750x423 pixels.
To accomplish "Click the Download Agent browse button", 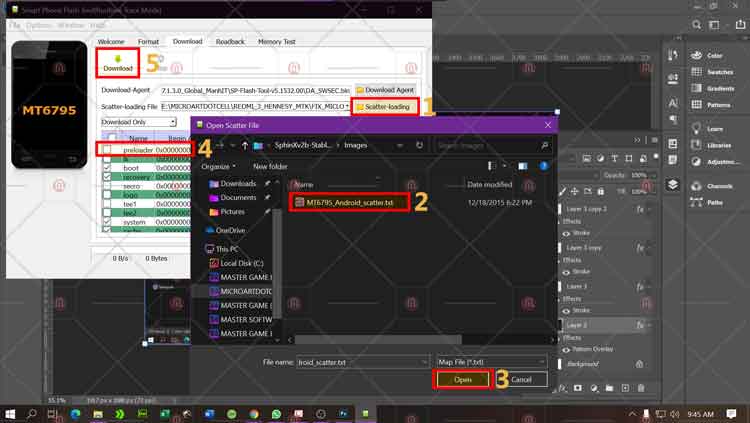I will (386, 90).
